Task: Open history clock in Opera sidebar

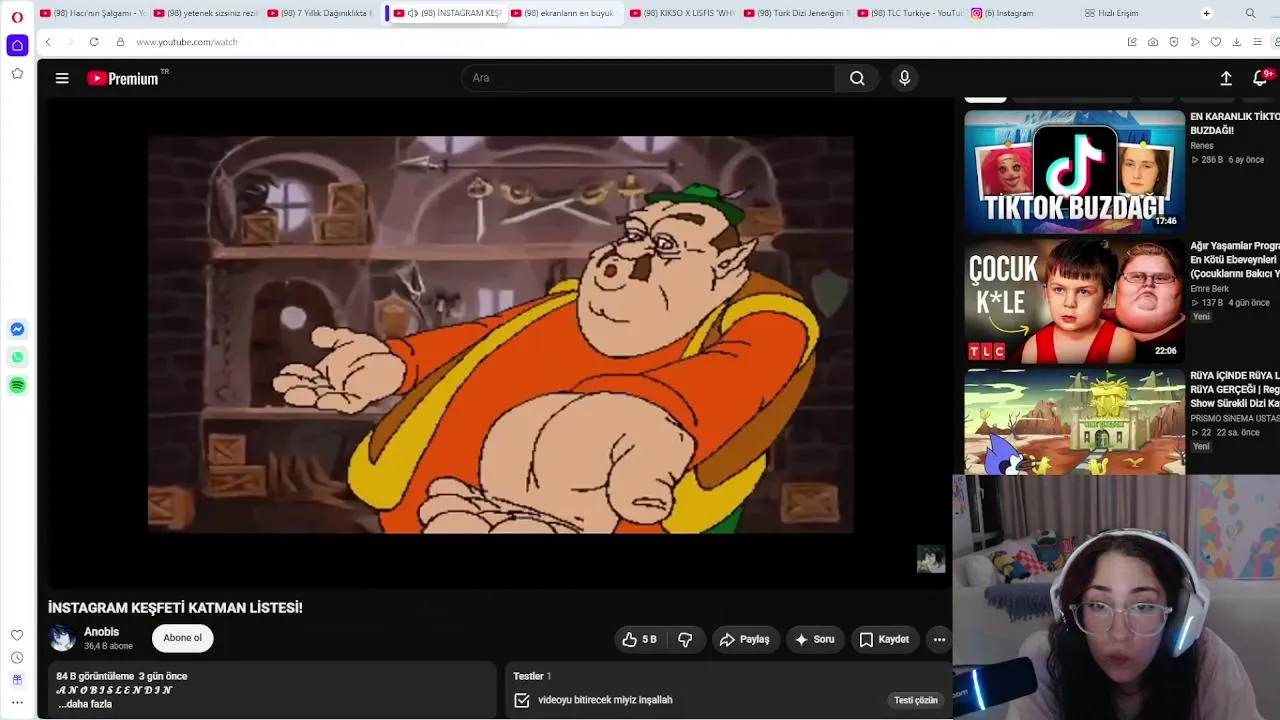Action: pyautogui.click(x=17, y=657)
